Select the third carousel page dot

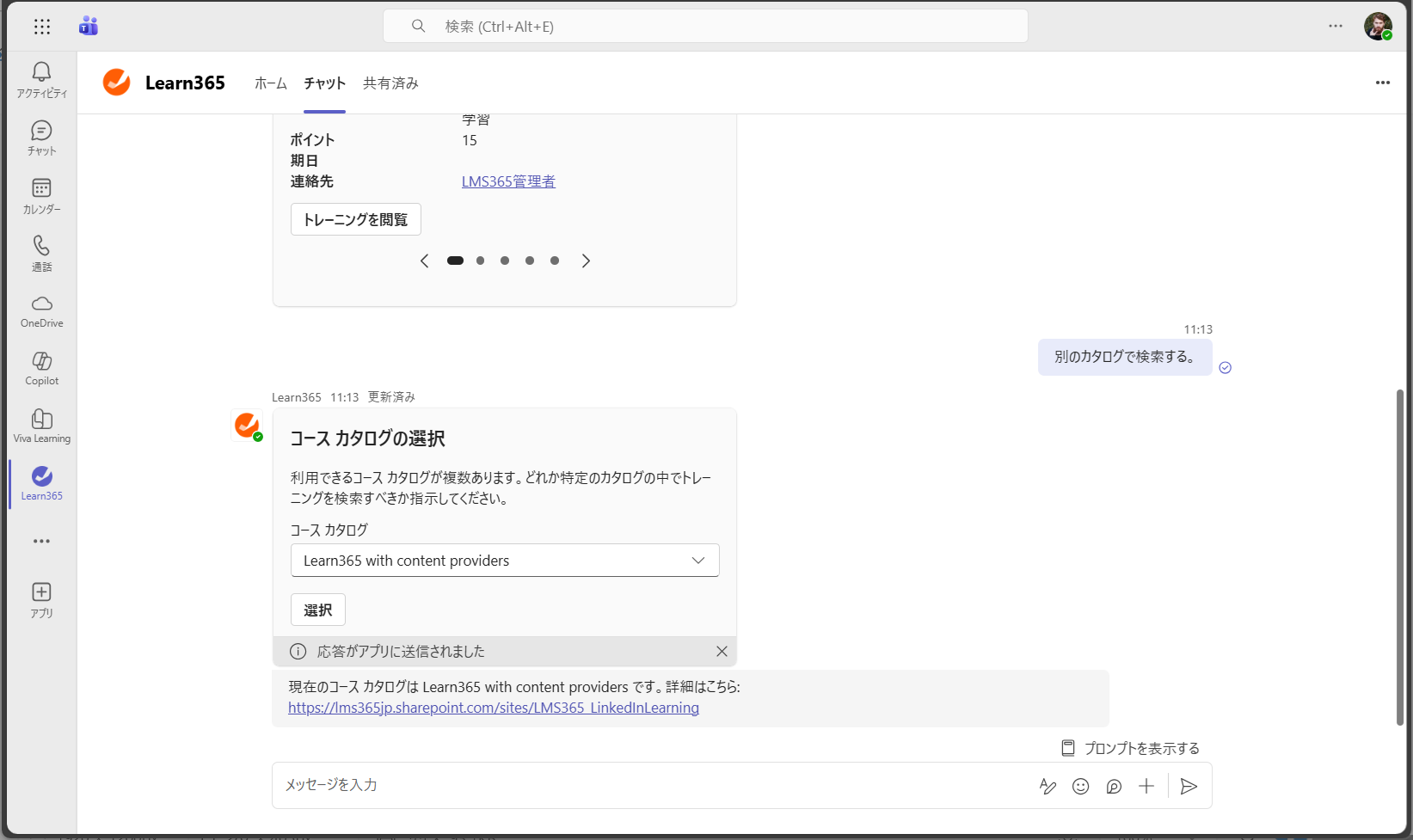coord(505,261)
